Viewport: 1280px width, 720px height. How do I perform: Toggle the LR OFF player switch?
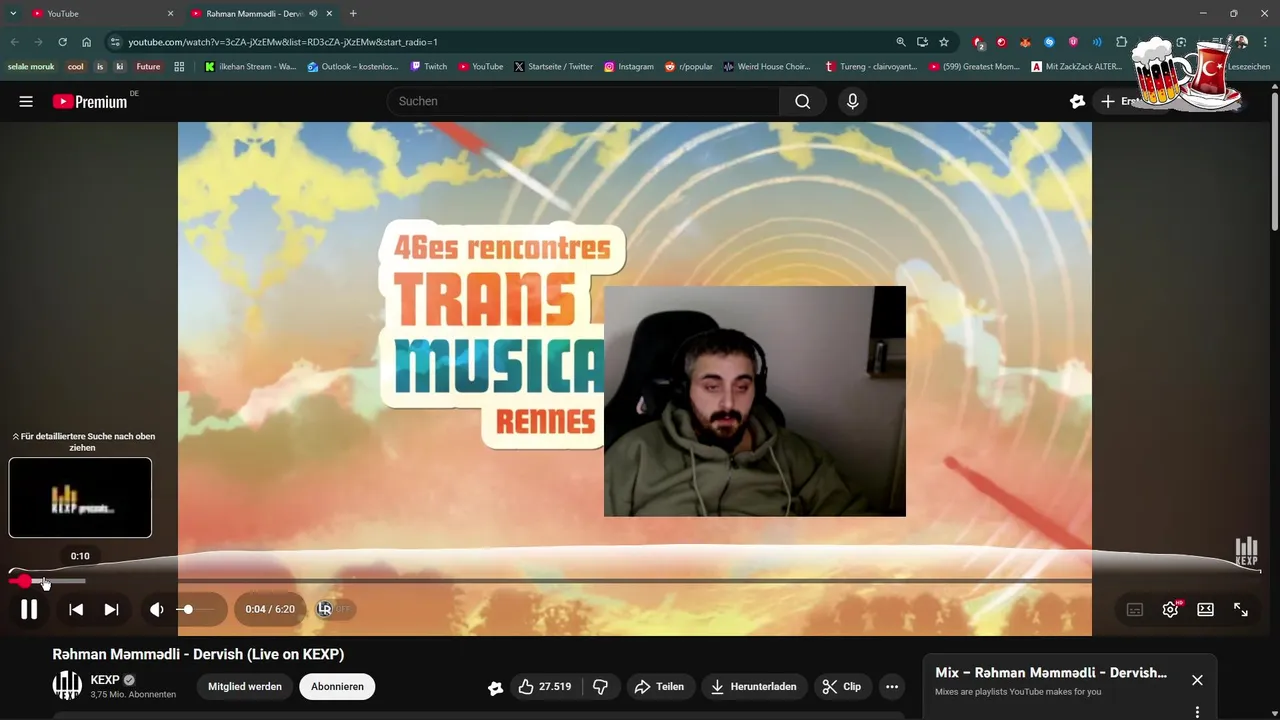point(335,608)
